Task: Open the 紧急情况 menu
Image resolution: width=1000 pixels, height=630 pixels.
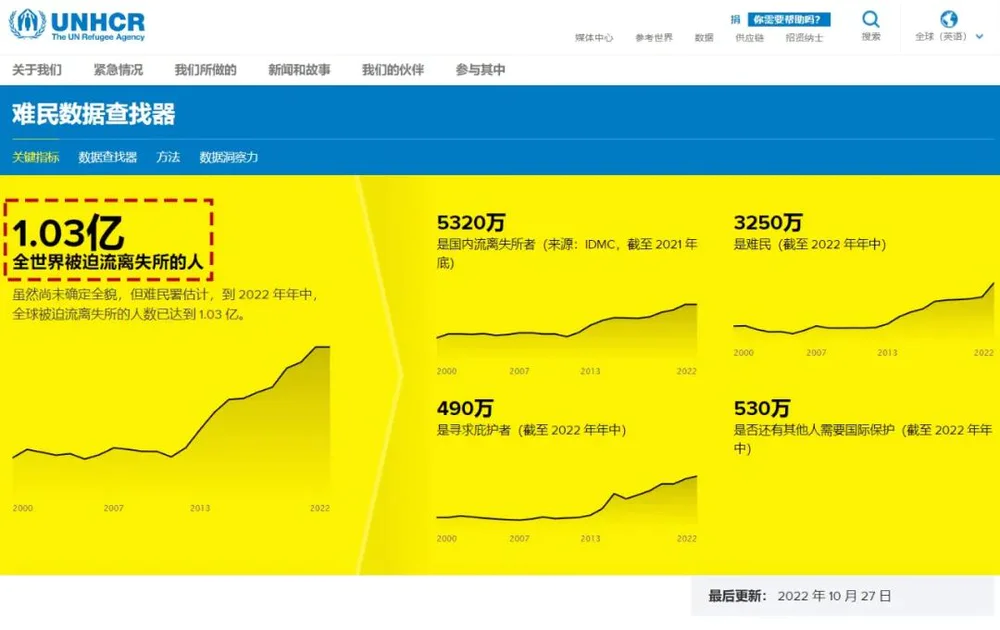Action: tap(118, 70)
